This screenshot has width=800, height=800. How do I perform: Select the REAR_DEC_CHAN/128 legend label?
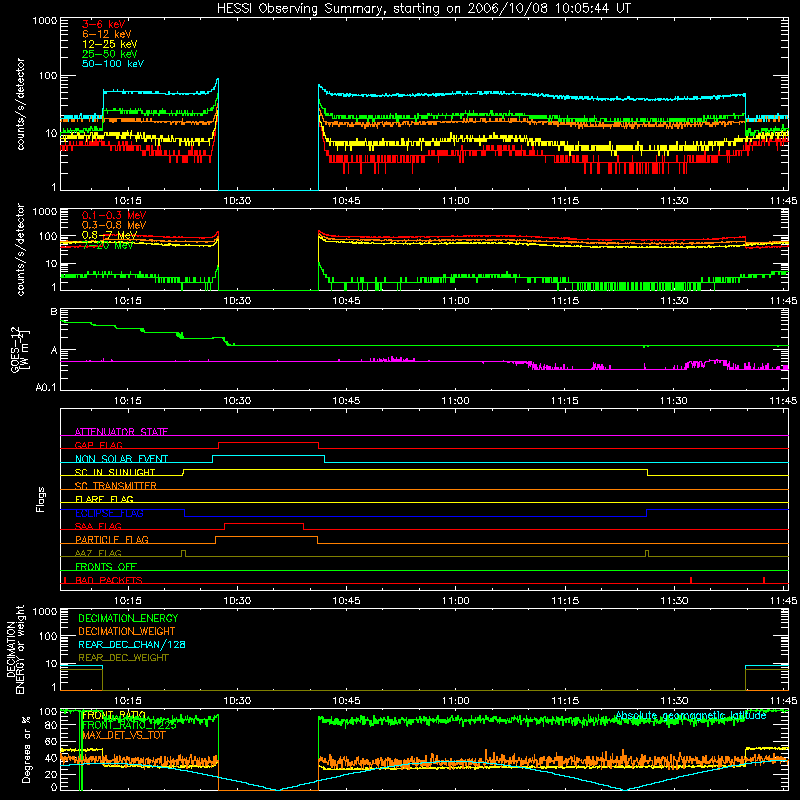(132, 644)
